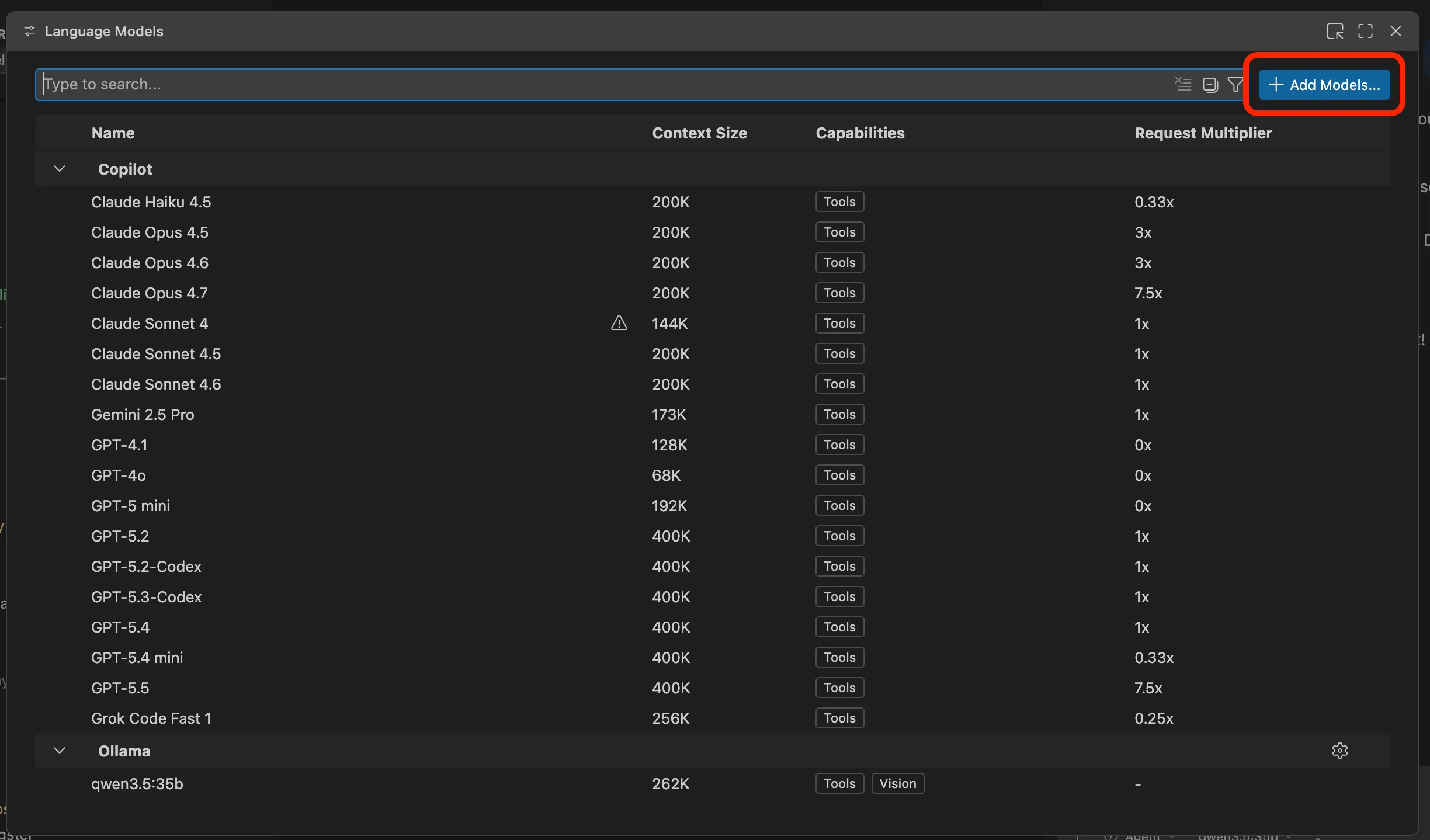Screen dimensions: 1430x840
Task: Click the Name column header
Action: [x=113, y=133]
